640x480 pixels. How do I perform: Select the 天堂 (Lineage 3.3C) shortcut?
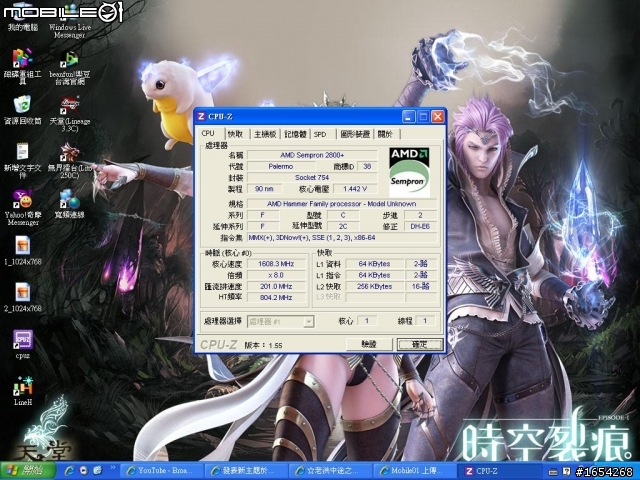(x=69, y=114)
